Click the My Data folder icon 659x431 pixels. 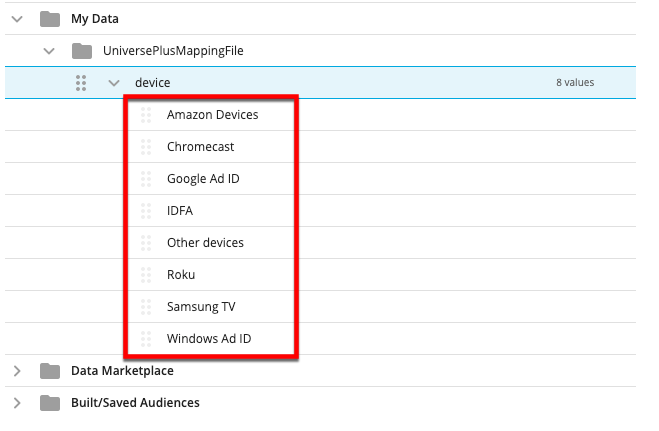tap(50, 19)
